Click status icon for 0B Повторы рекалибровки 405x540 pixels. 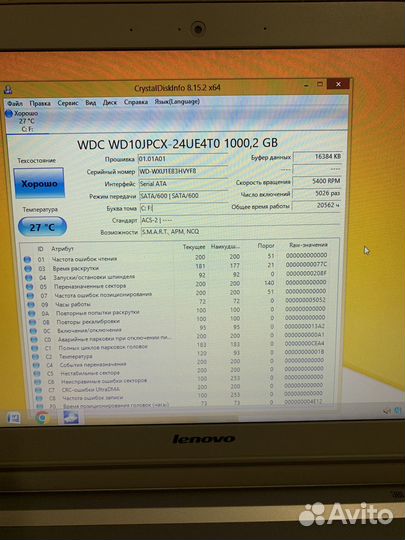click(x=32, y=322)
